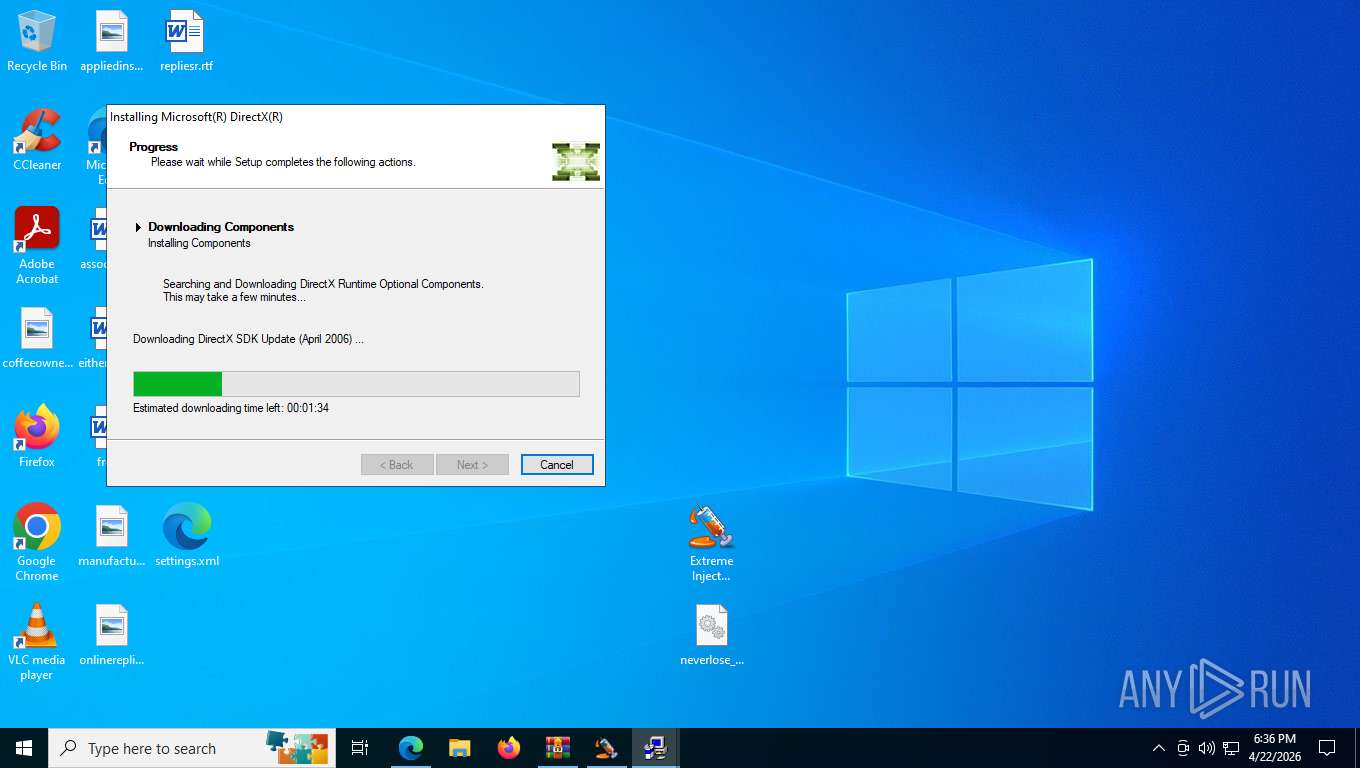Click the DirectX logo in the dialog header
Viewport: 1360px width, 768px height.
(576, 161)
